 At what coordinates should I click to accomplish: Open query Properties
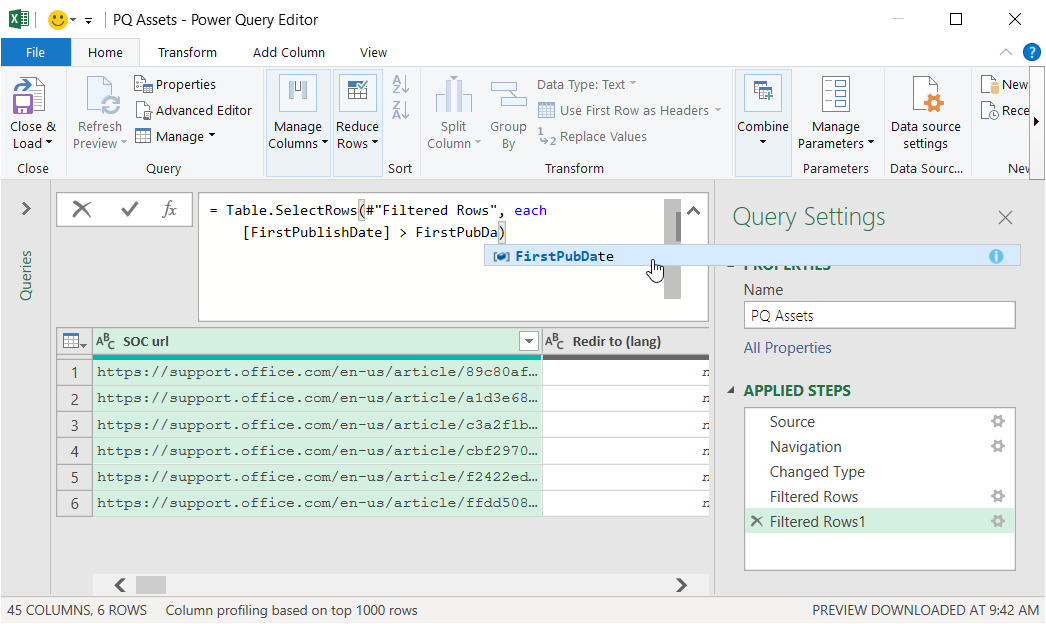(175, 84)
